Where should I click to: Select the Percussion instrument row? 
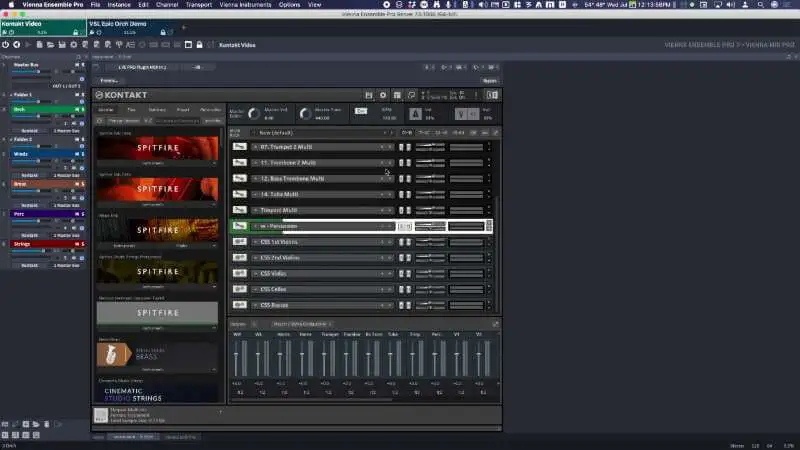click(x=362, y=226)
